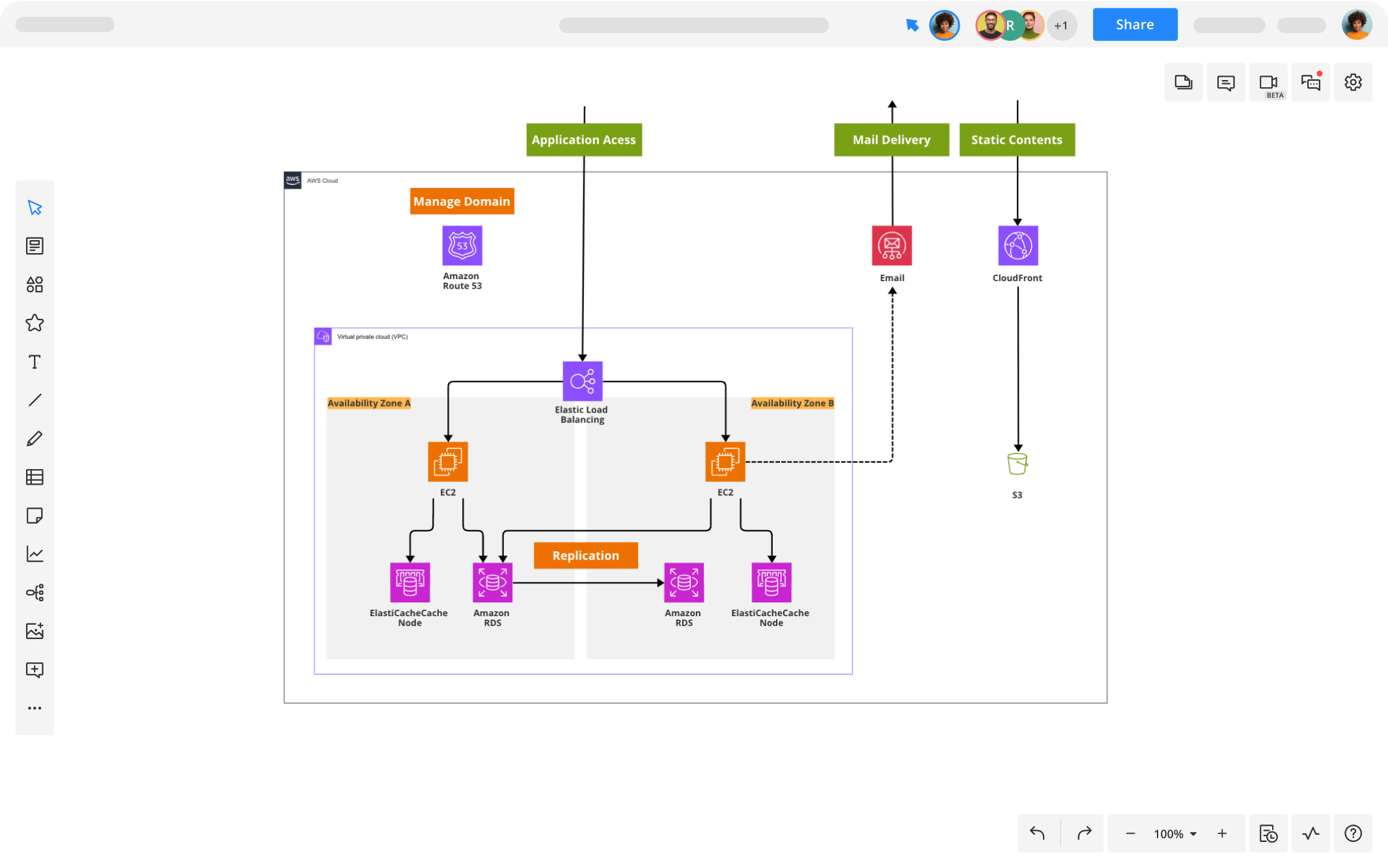The width and height of the screenshot is (1388, 868).
Task: Open the starred favorites panel
Action: click(x=35, y=323)
